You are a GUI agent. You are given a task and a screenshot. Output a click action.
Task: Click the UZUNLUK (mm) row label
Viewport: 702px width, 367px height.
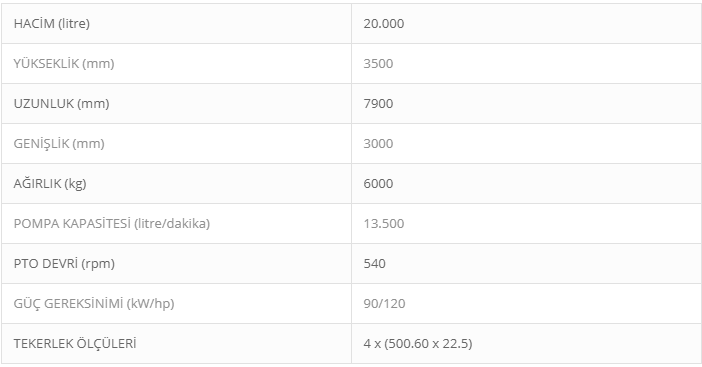[x=61, y=103]
